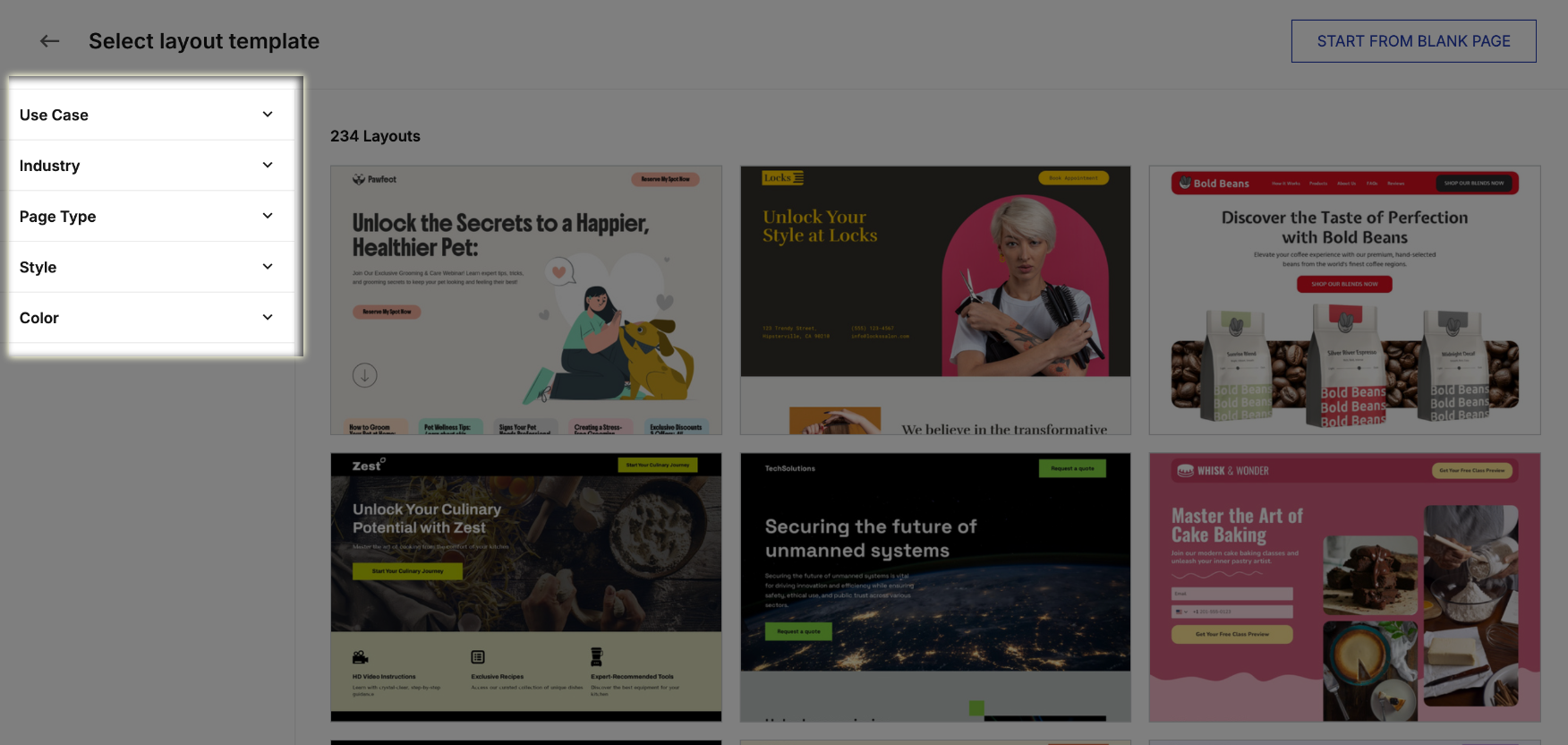
Task: Click the Bold Beans logo icon
Action: tap(1185, 183)
